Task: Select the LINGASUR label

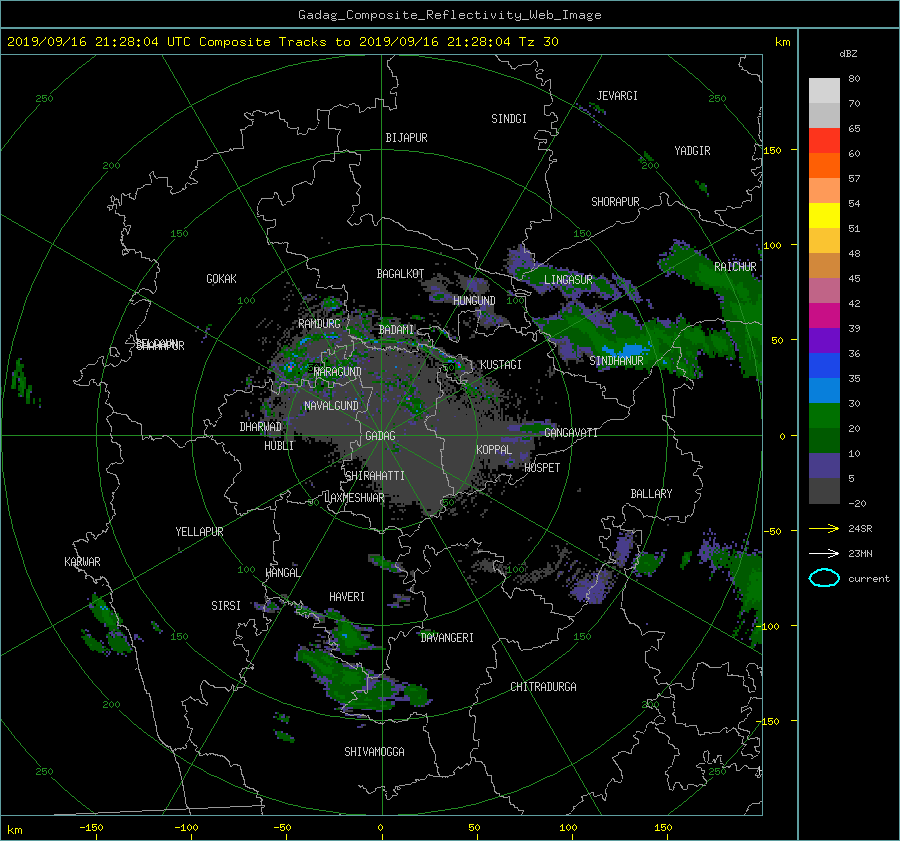Action: 568,280
